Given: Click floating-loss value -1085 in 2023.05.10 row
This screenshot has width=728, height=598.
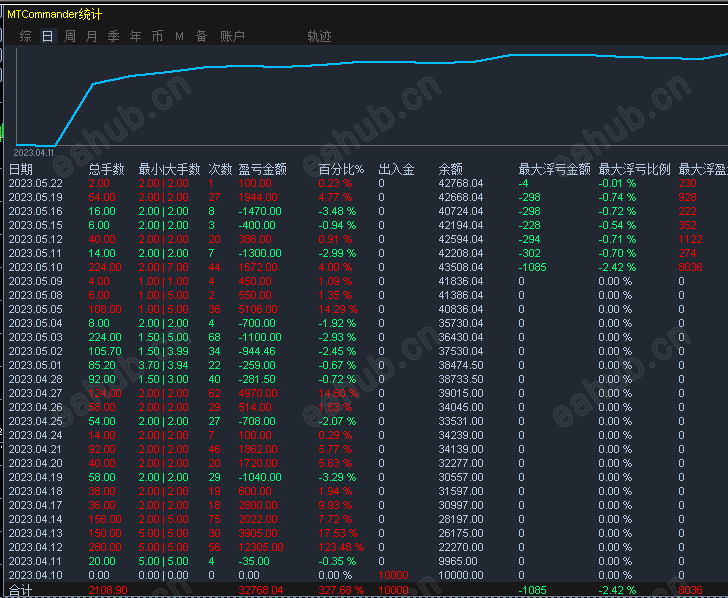Looking at the screenshot, I should coord(532,267).
